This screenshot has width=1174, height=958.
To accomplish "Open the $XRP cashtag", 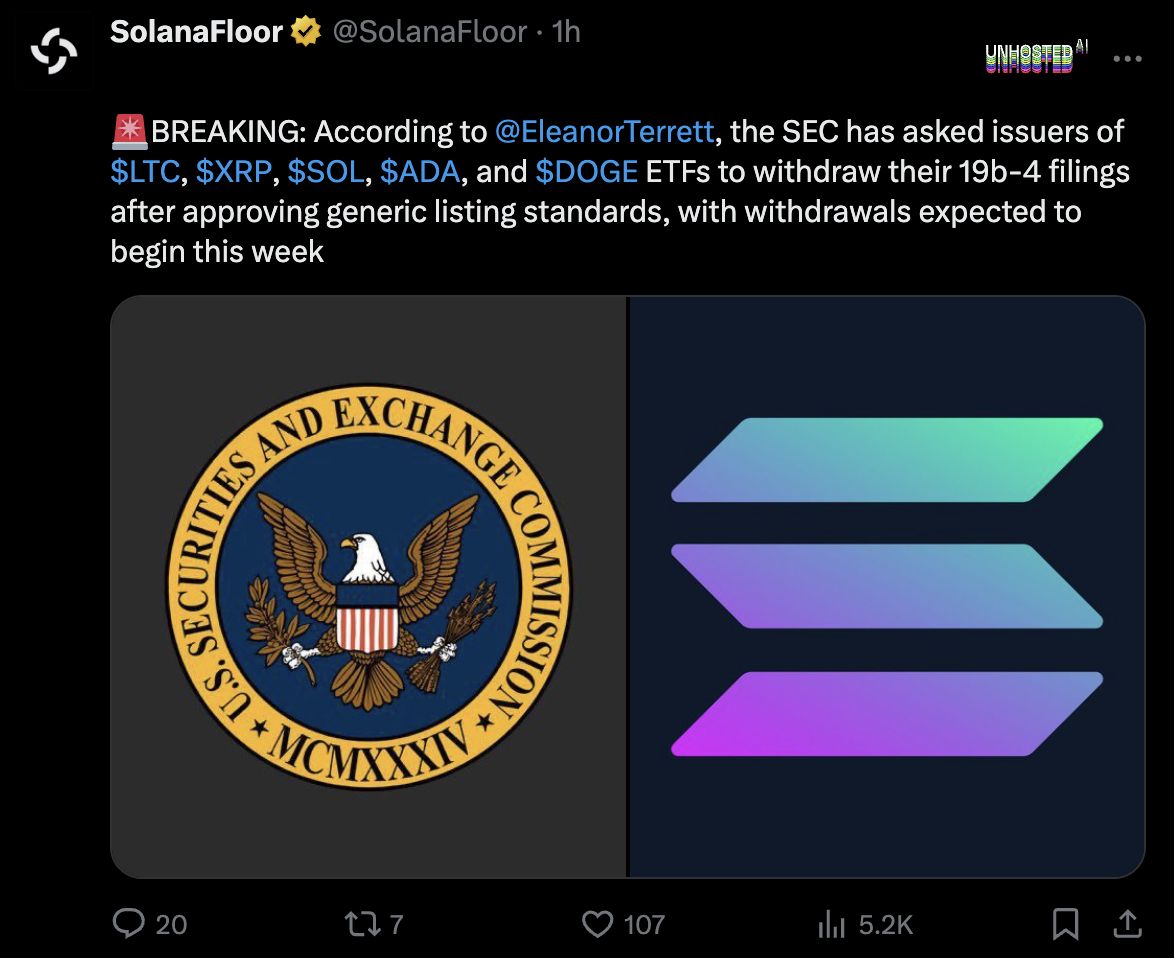I will pyautogui.click(x=234, y=171).
